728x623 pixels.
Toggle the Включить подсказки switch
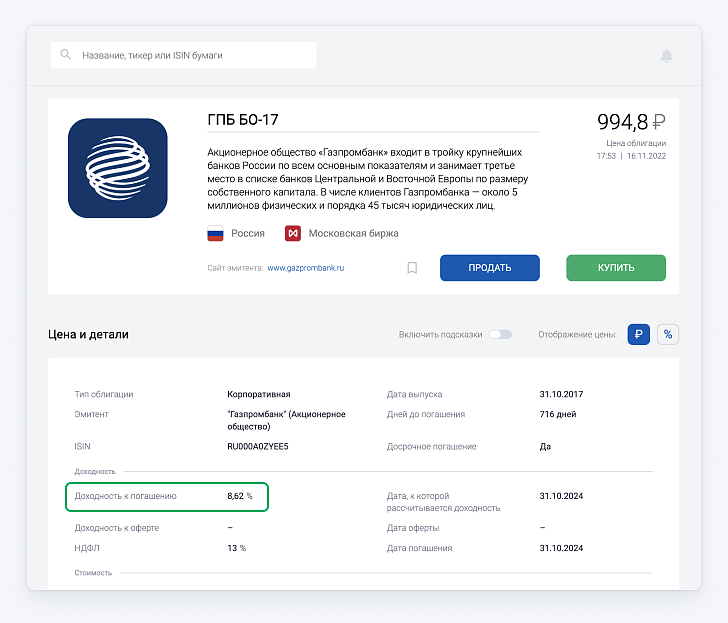(x=500, y=334)
